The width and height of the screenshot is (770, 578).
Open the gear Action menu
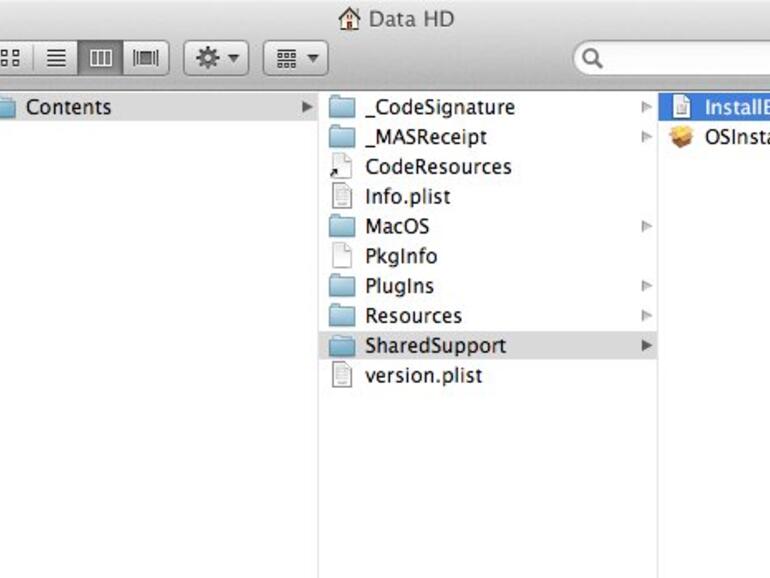(x=216, y=58)
